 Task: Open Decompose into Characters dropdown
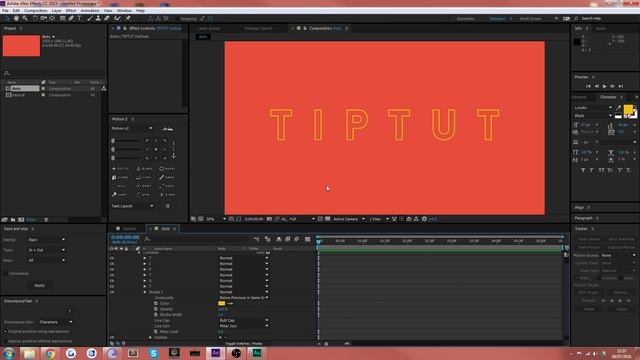56,322
